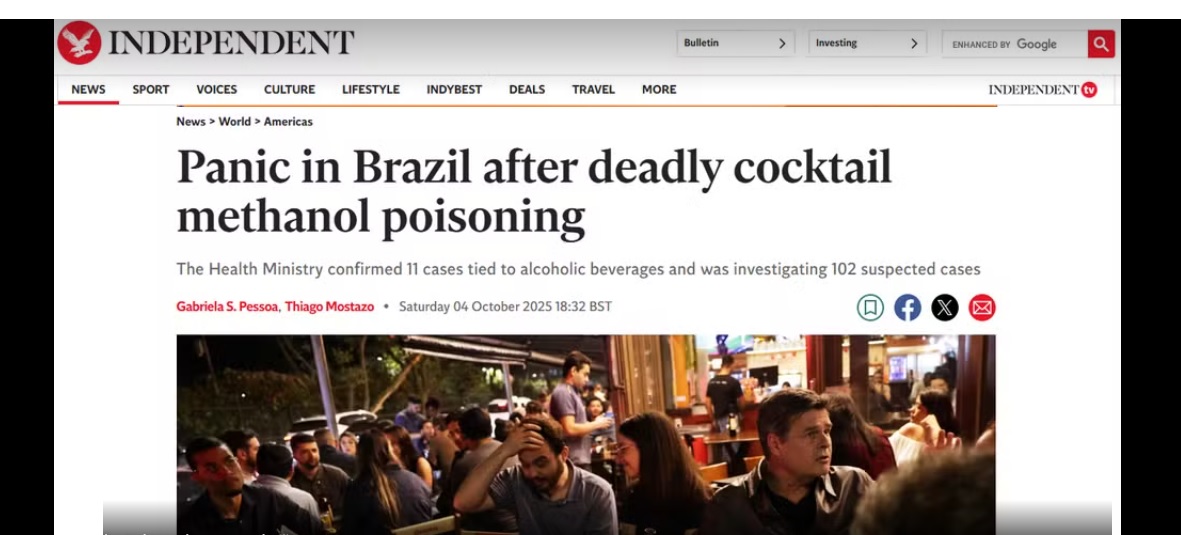
Task: Share article via email envelope icon
Action: point(982,307)
